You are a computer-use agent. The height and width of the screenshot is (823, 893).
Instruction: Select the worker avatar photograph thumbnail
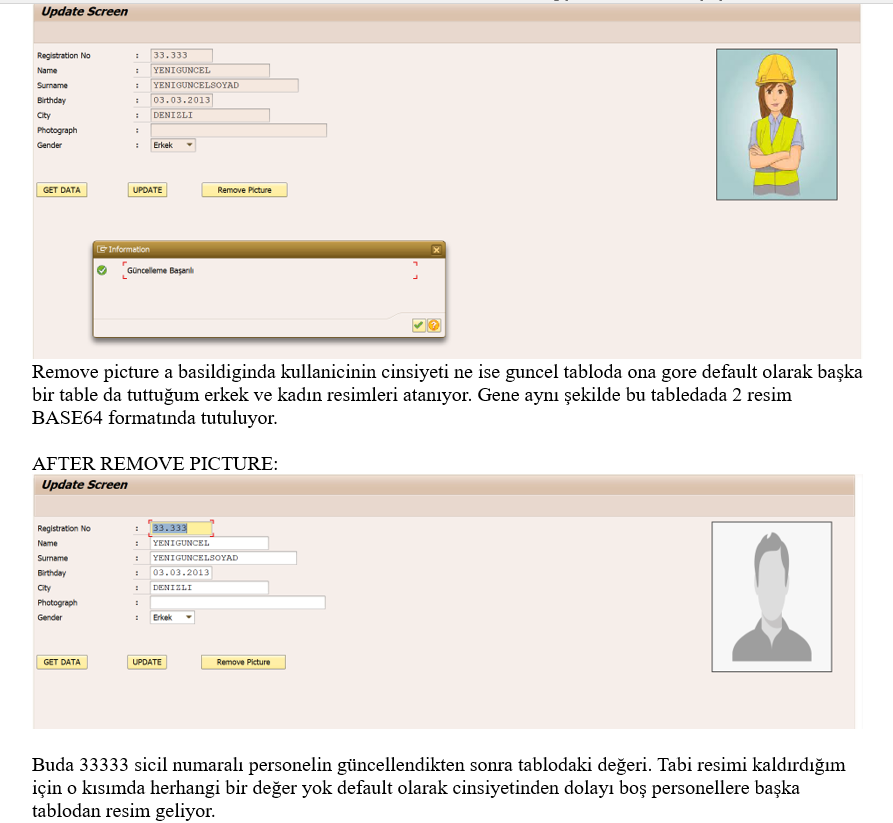point(776,123)
